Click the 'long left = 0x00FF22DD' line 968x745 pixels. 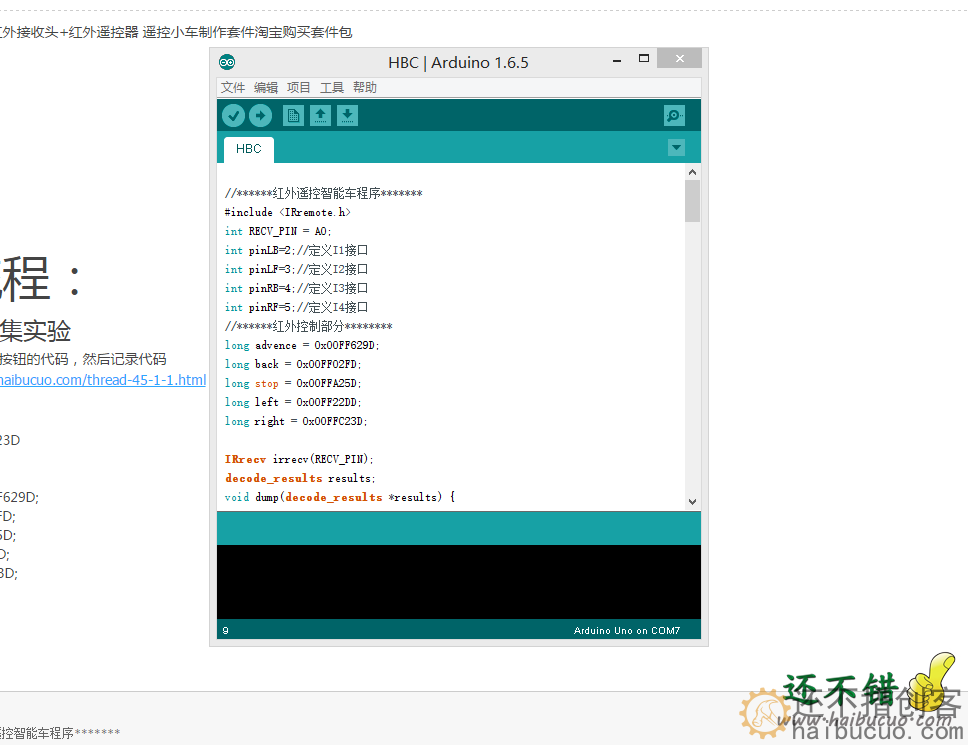293,402
